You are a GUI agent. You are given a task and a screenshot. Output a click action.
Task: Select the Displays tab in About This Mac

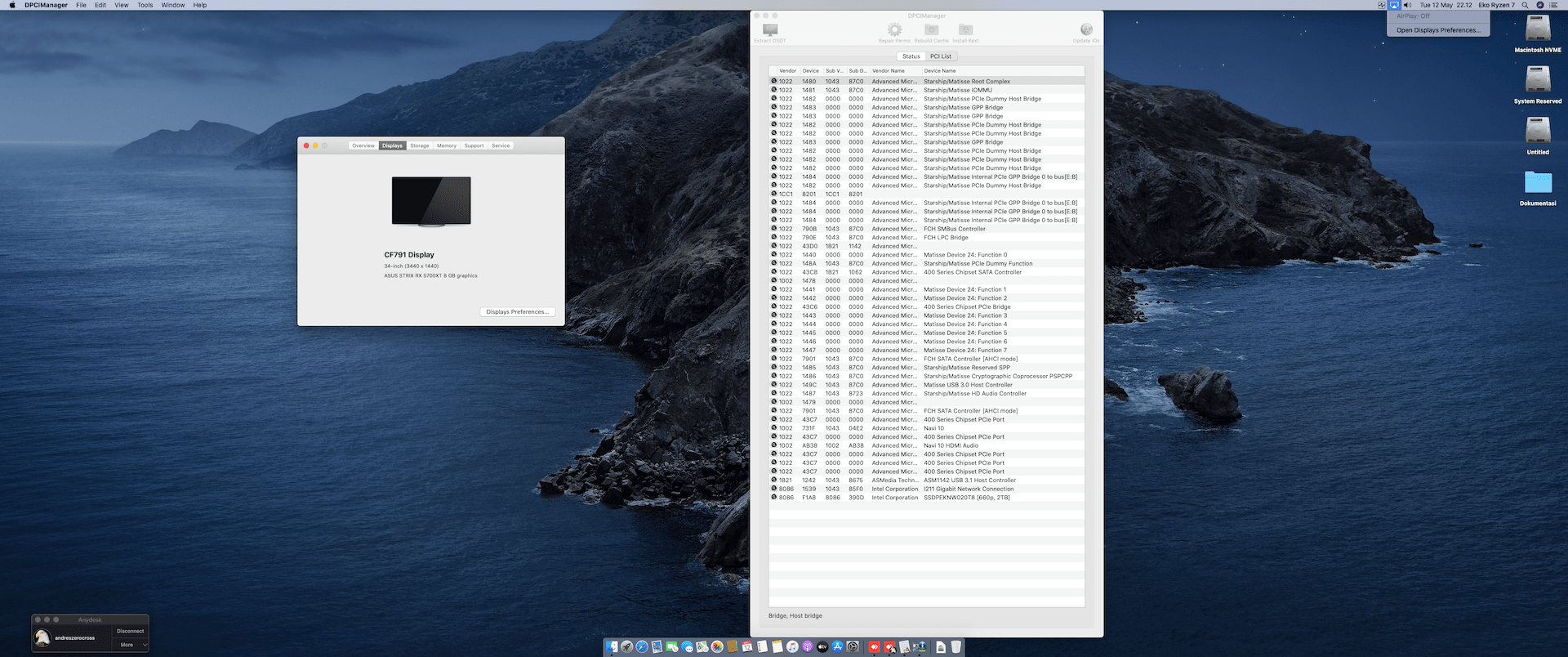(x=392, y=145)
